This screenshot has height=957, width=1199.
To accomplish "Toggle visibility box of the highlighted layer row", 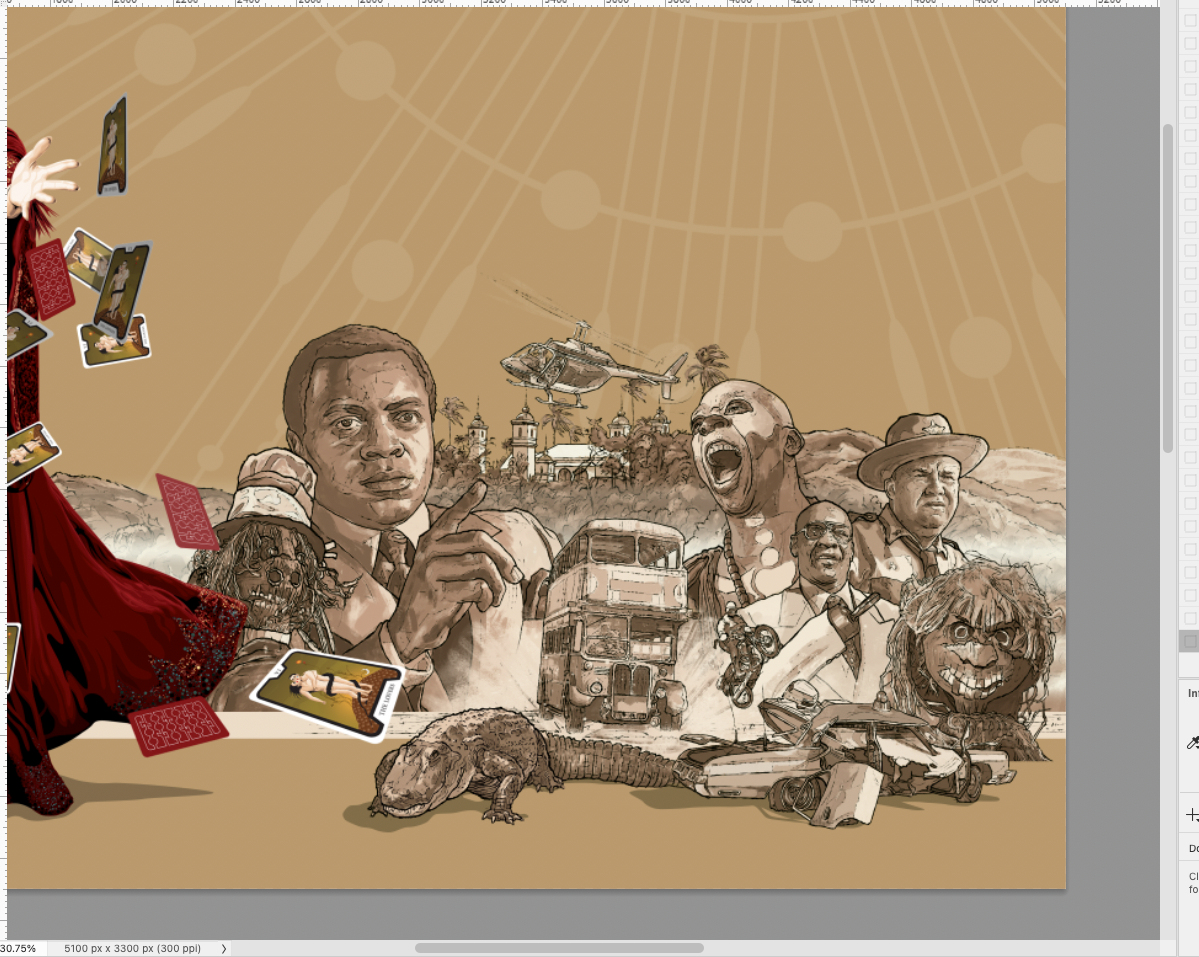I will tap(1191, 641).
